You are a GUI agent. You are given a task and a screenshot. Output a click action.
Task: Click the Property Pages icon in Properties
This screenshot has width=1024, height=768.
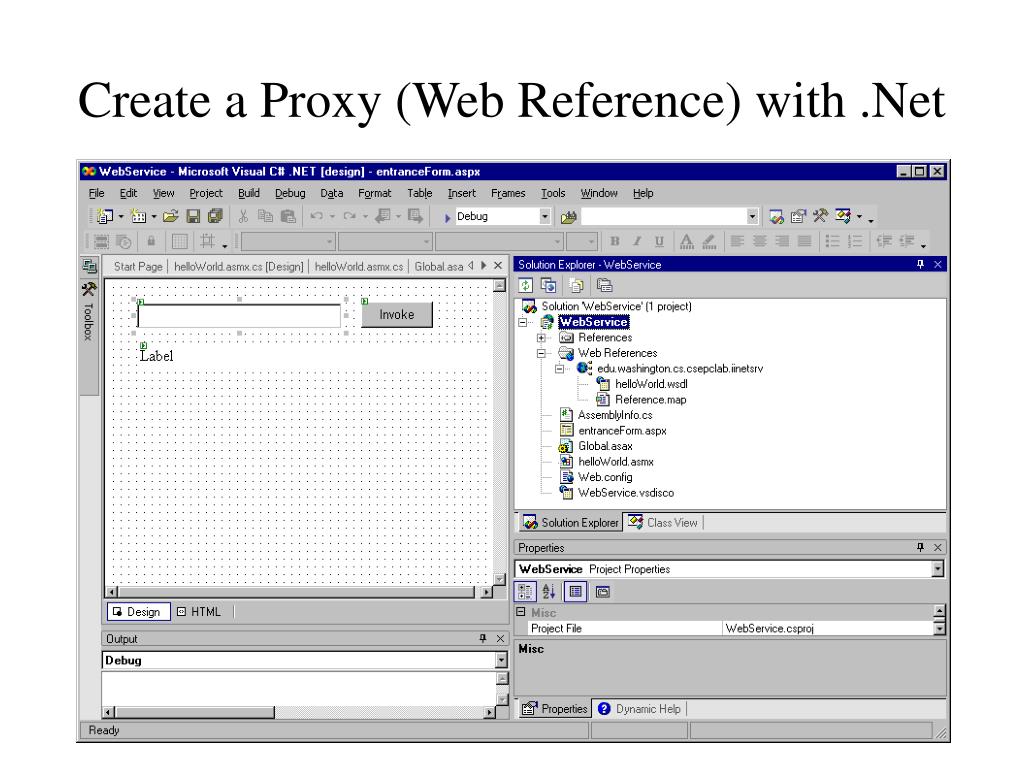pos(603,592)
